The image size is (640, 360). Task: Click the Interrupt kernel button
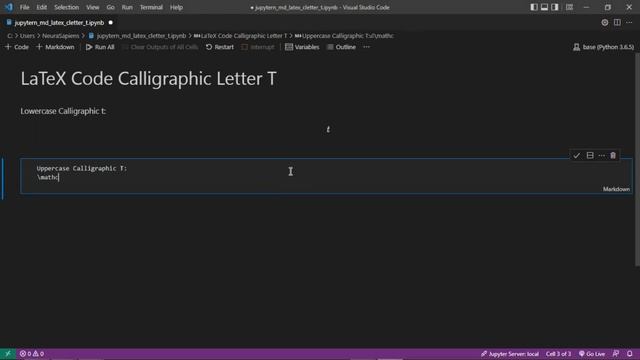pos(258,47)
